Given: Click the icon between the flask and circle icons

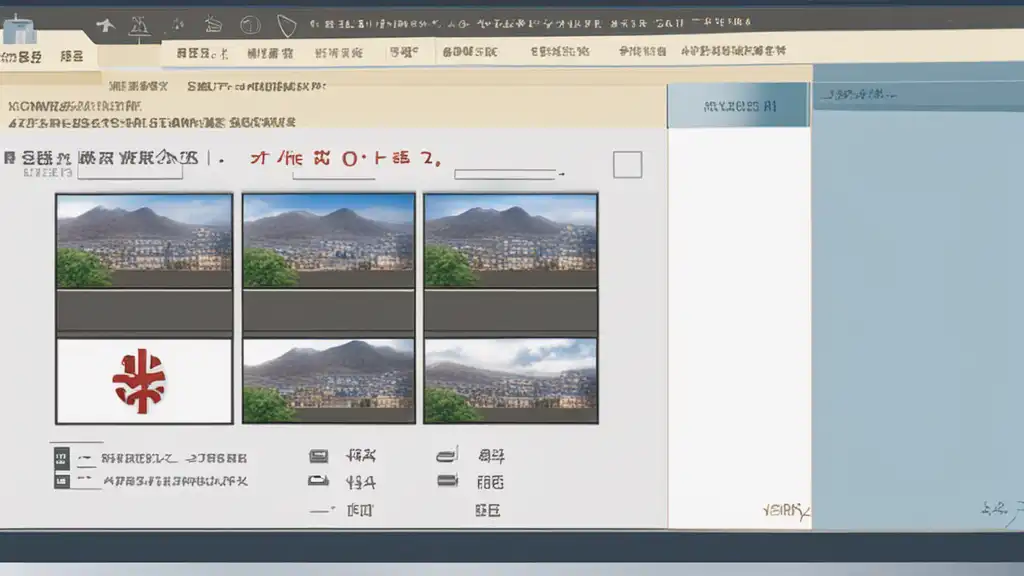Looking at the screenshot, I should [213, 25].
